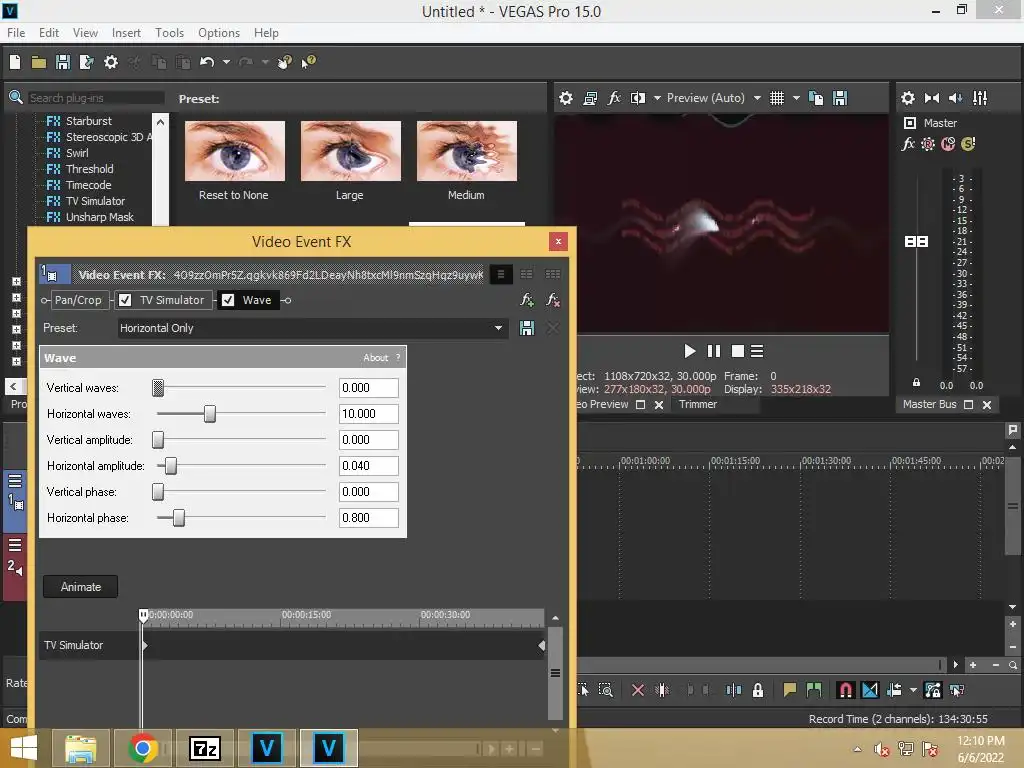Screen dimensions: 1024x768
Task: Click the Dim Output speaker icon
Action: coord(955,98)
